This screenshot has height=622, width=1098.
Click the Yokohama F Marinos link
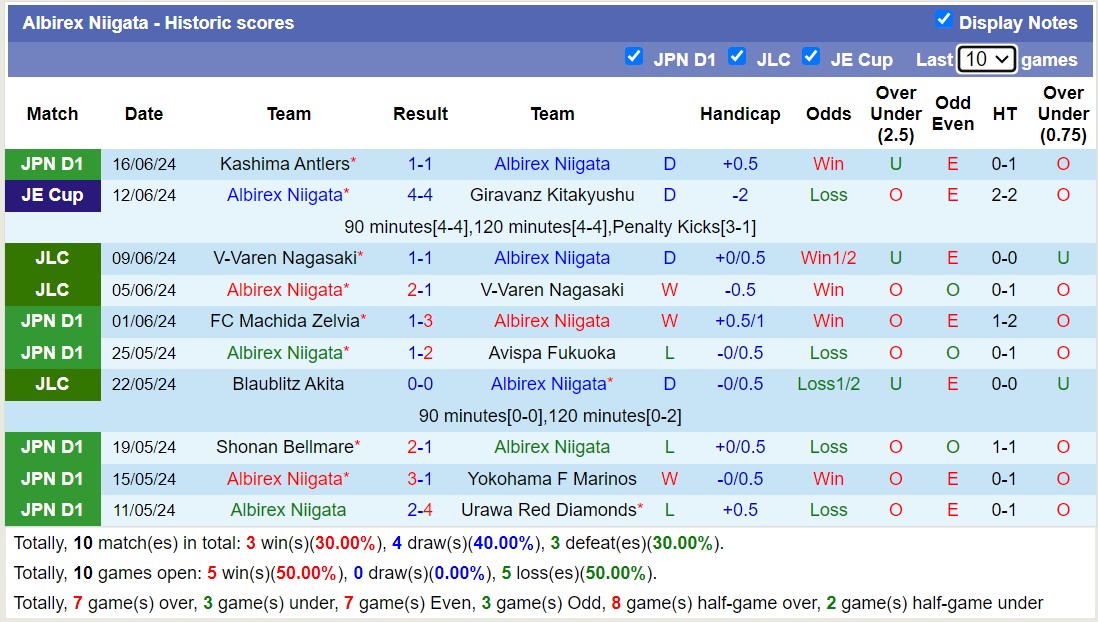click(552, 479)
